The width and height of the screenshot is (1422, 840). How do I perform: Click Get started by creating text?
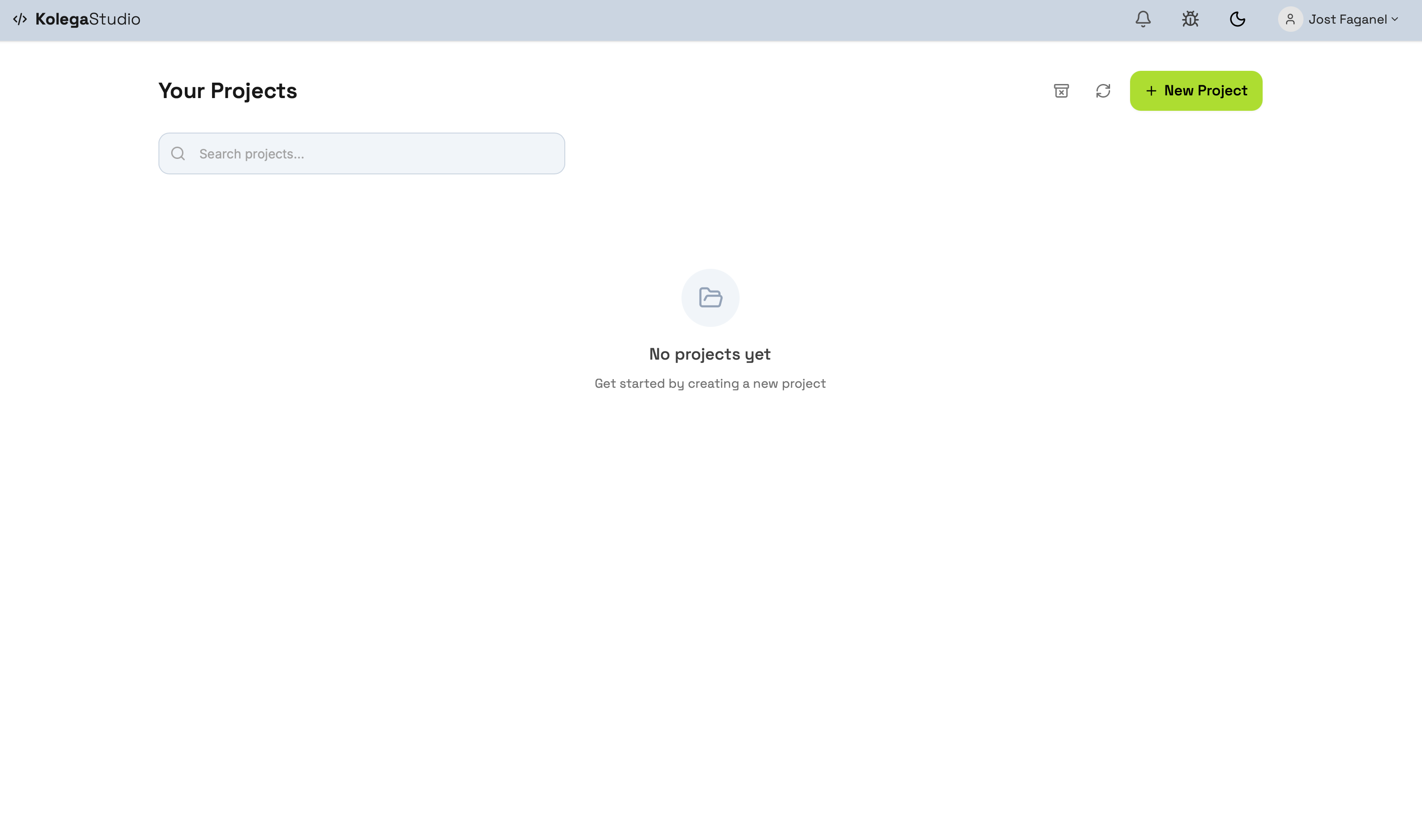coord(710,383)
